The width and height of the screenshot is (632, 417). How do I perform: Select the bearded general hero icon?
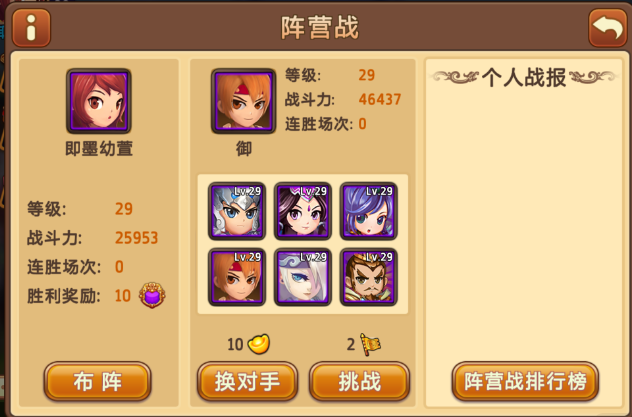tap(368, 277)
